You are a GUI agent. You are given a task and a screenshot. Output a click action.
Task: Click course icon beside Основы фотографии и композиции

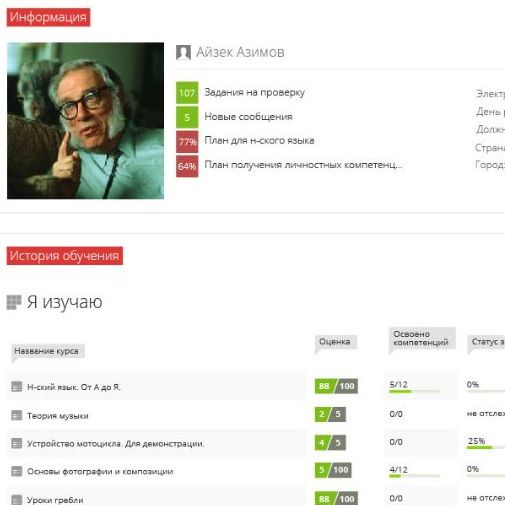coord(17,471)
